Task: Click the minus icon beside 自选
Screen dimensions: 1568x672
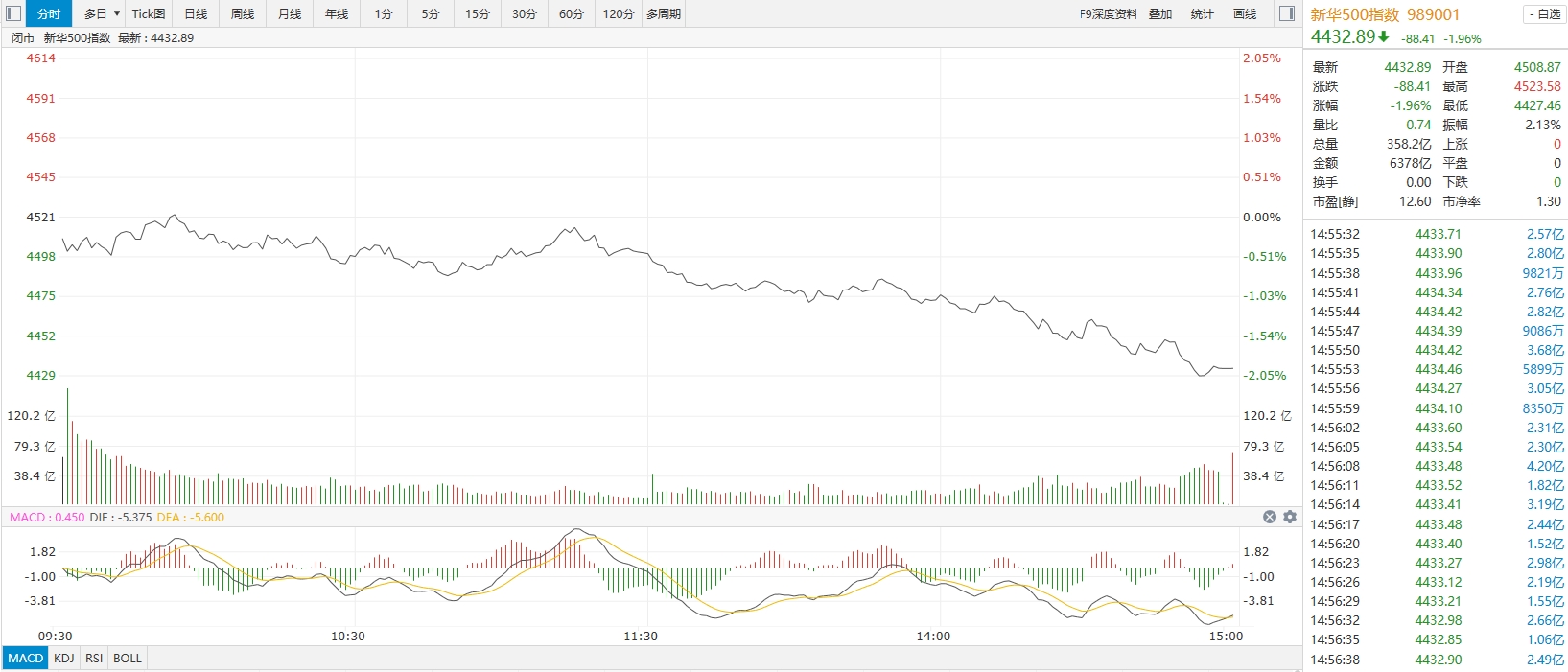Action: click(1531, 14)
